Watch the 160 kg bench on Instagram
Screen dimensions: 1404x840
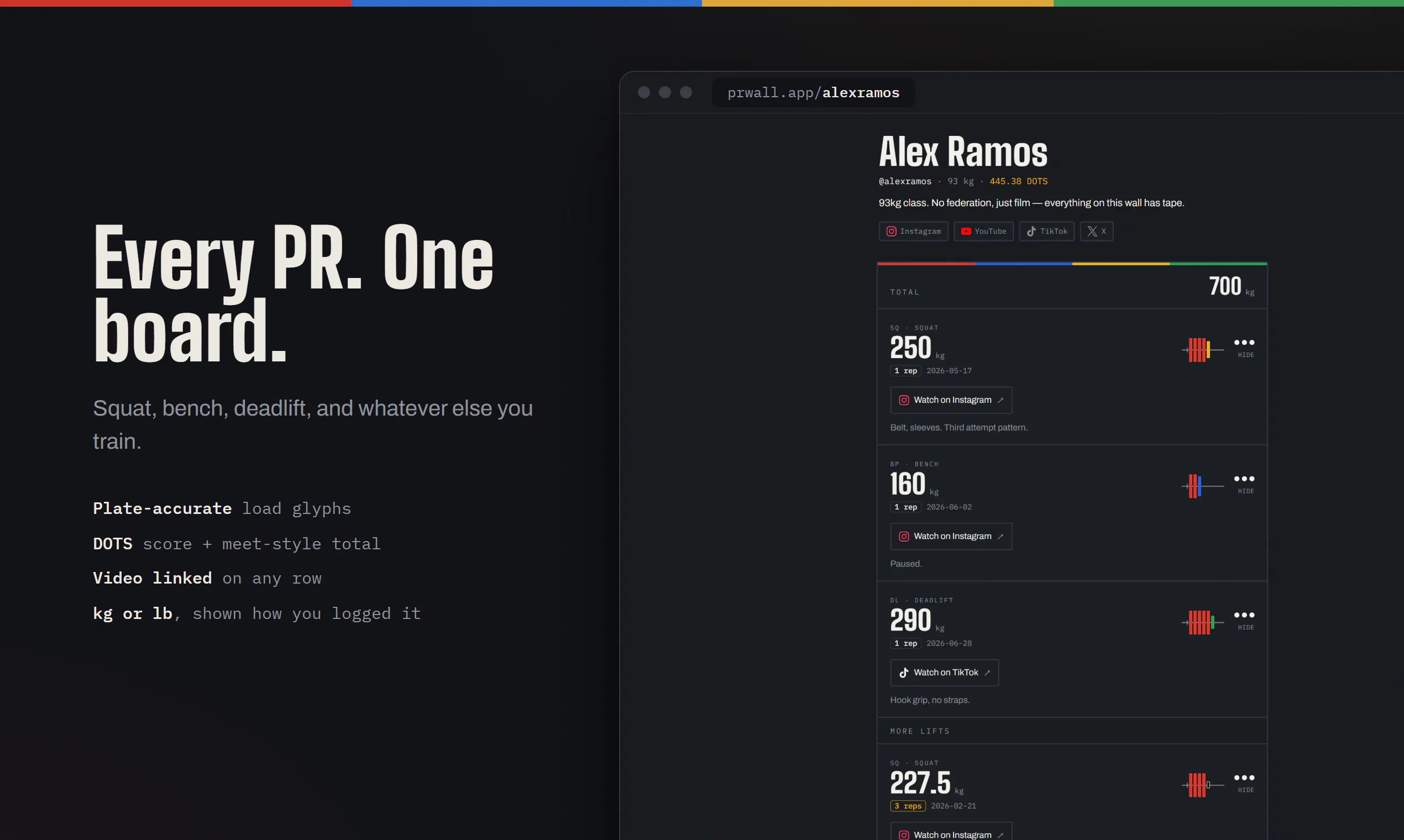(x=951, y=536)
